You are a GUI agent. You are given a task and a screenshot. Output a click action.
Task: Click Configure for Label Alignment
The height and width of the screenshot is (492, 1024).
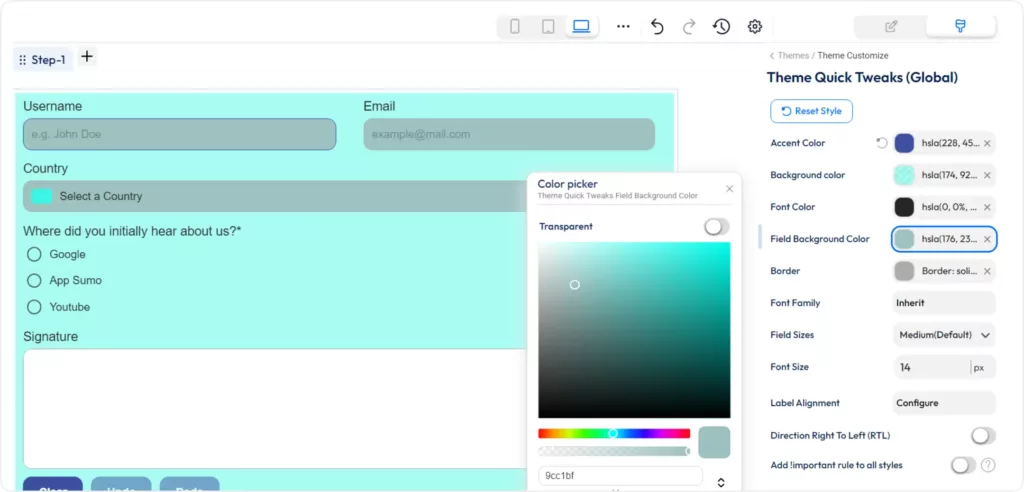pos(944,403)
